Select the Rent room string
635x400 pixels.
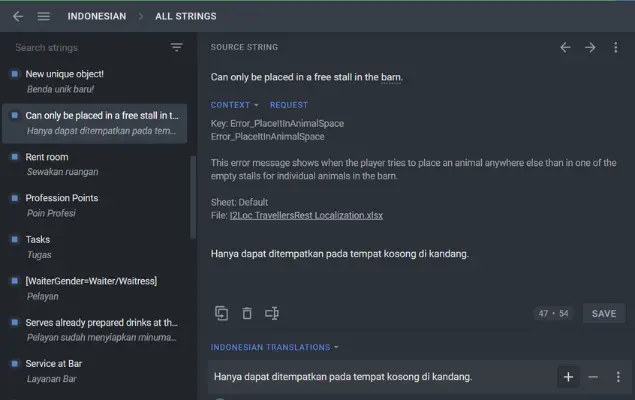(95, 164)
